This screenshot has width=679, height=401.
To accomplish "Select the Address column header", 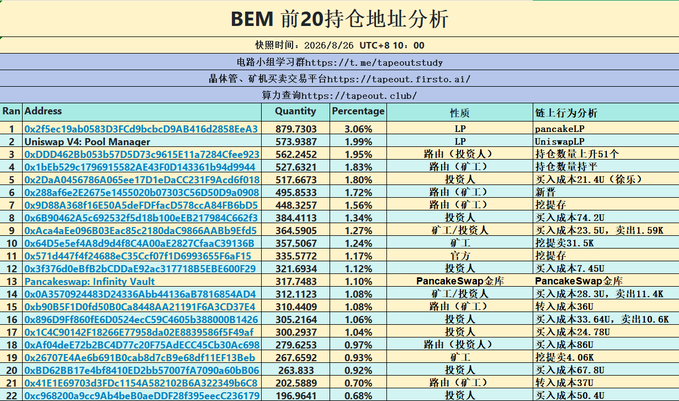I will (142, 111).
